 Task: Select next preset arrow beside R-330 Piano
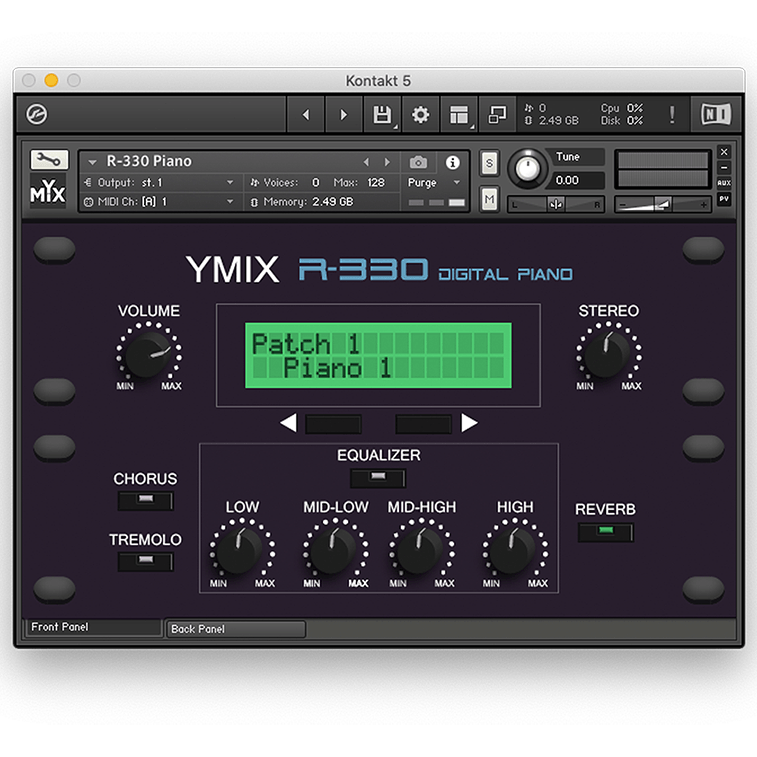coord(387,162)
